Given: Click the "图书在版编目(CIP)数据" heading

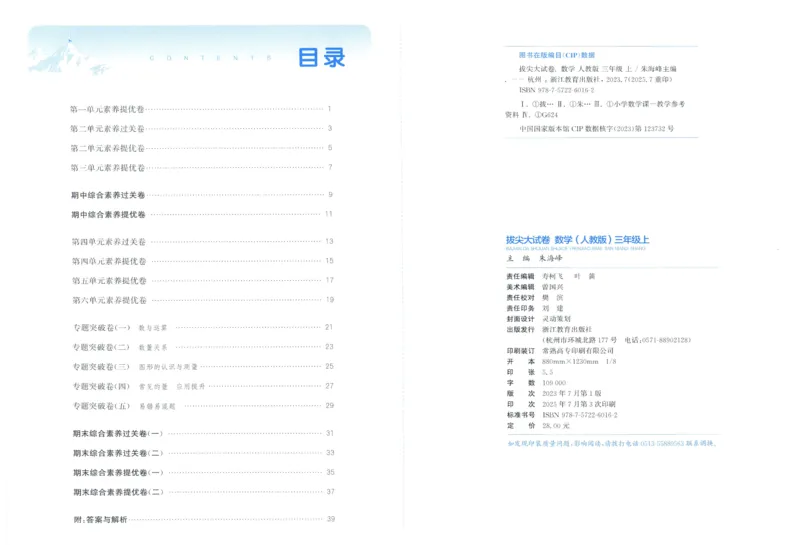Looking at the screenshot, I should tap(557, 55).
